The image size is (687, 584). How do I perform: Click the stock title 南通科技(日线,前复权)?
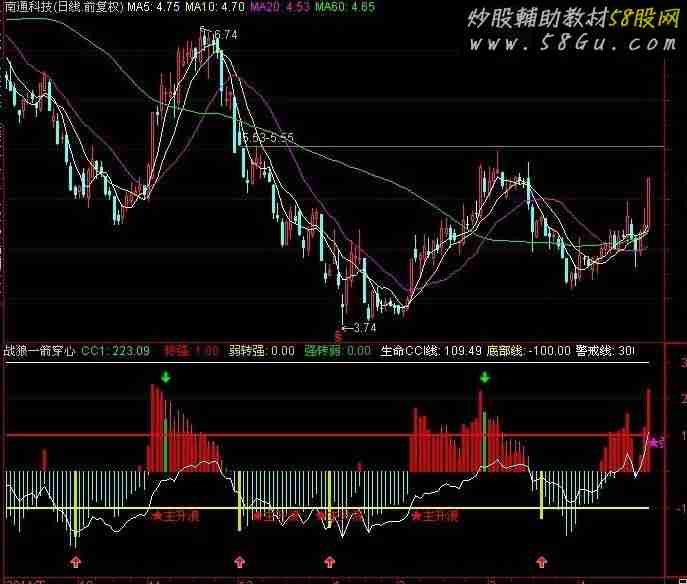click(62, 7)
